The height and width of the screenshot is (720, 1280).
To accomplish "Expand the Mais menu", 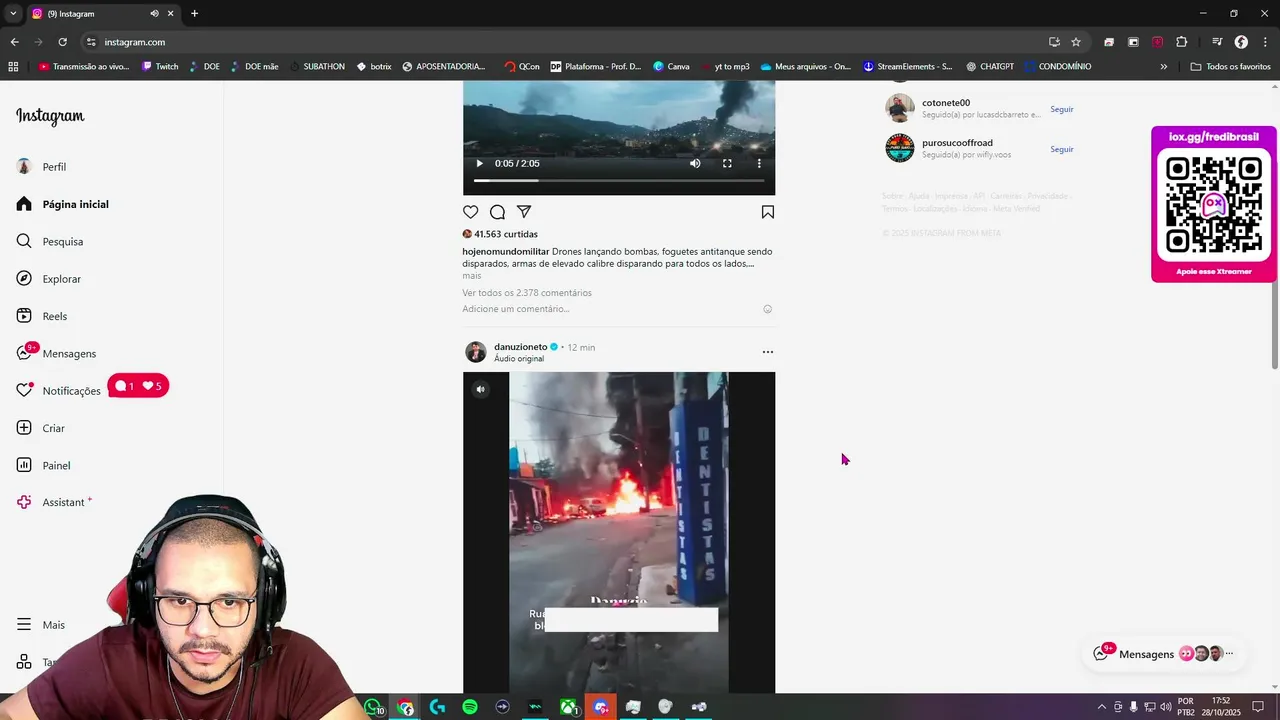I will click(x=40, y=625).
